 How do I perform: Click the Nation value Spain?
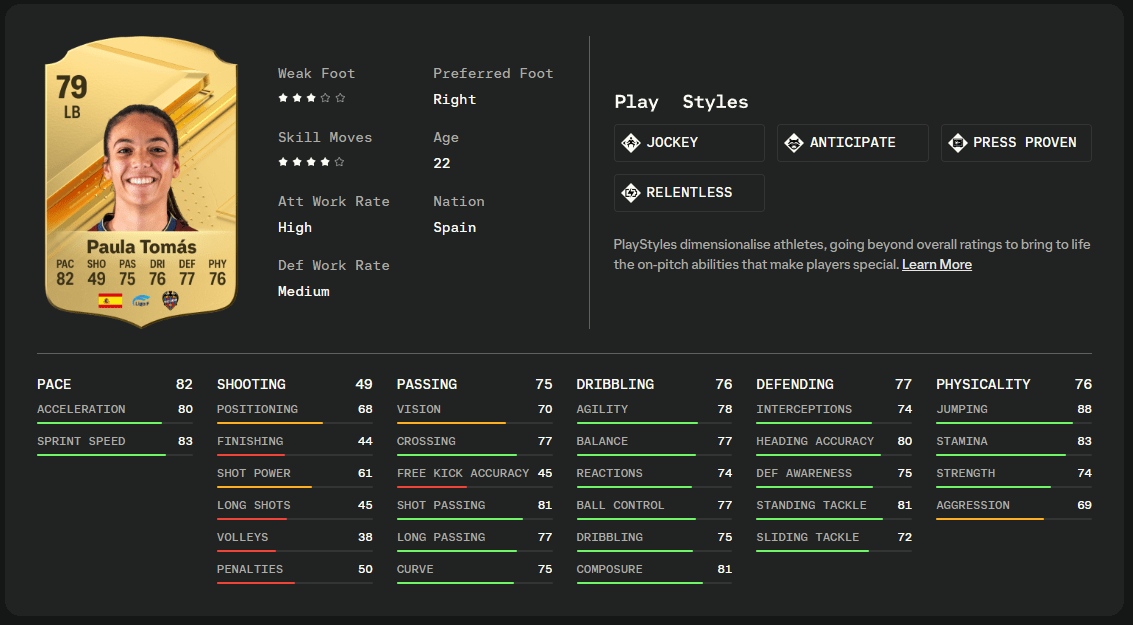(x=455, y=228)
